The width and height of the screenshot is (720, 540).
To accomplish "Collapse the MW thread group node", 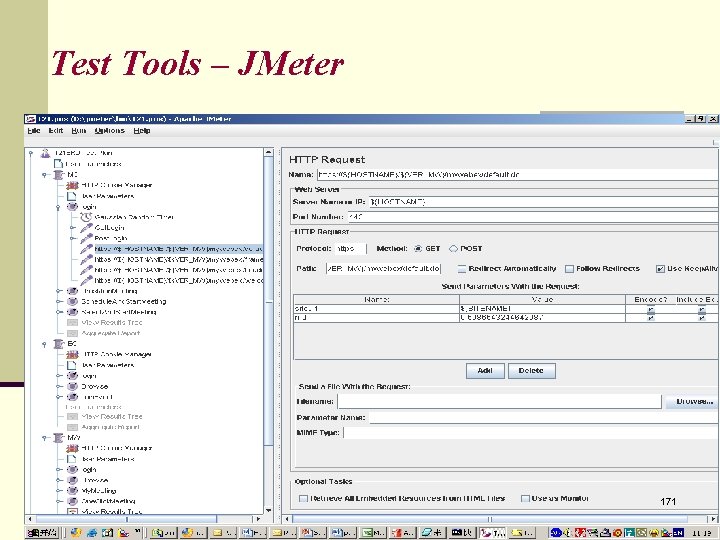I will point(44,438).
